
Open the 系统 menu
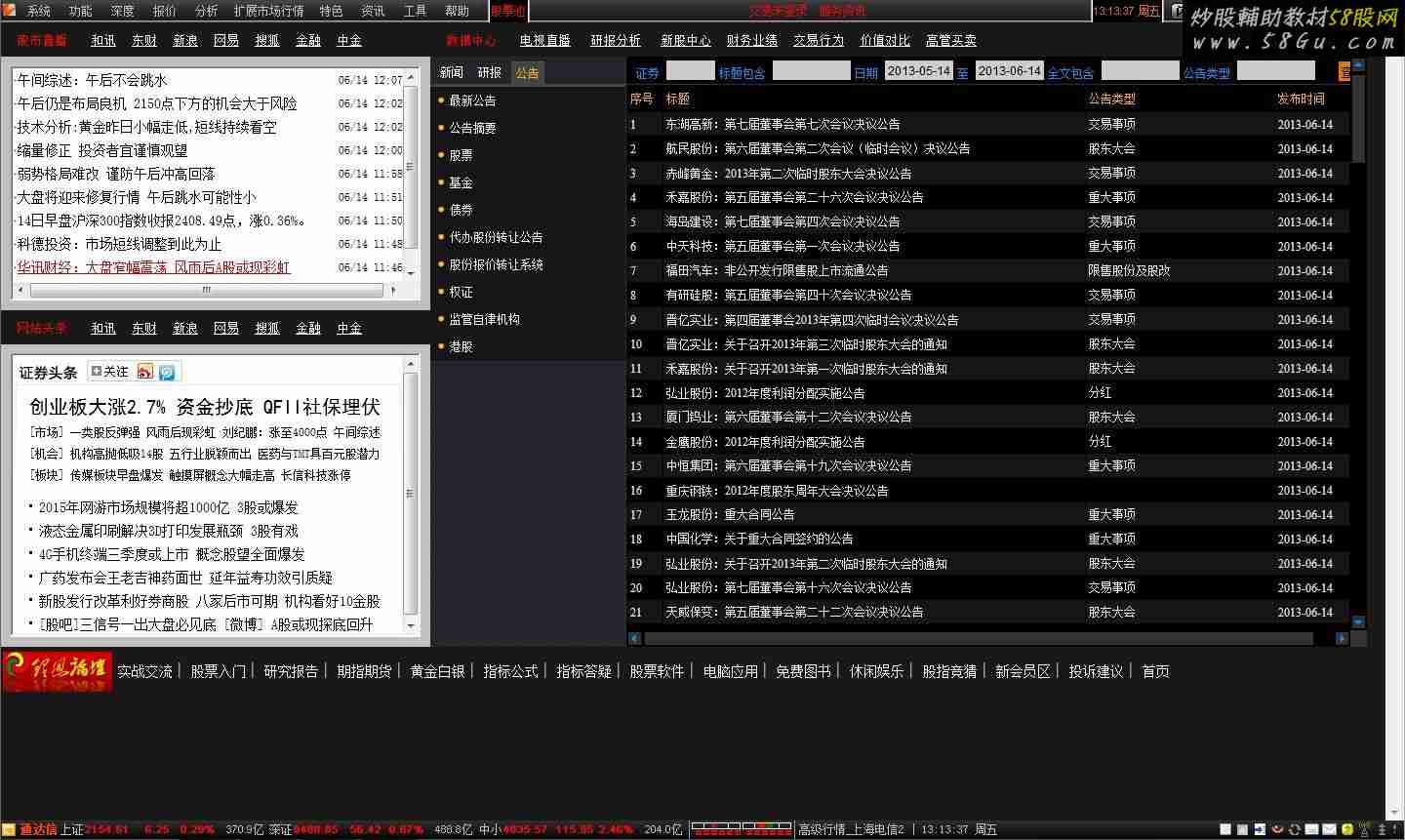39,11
